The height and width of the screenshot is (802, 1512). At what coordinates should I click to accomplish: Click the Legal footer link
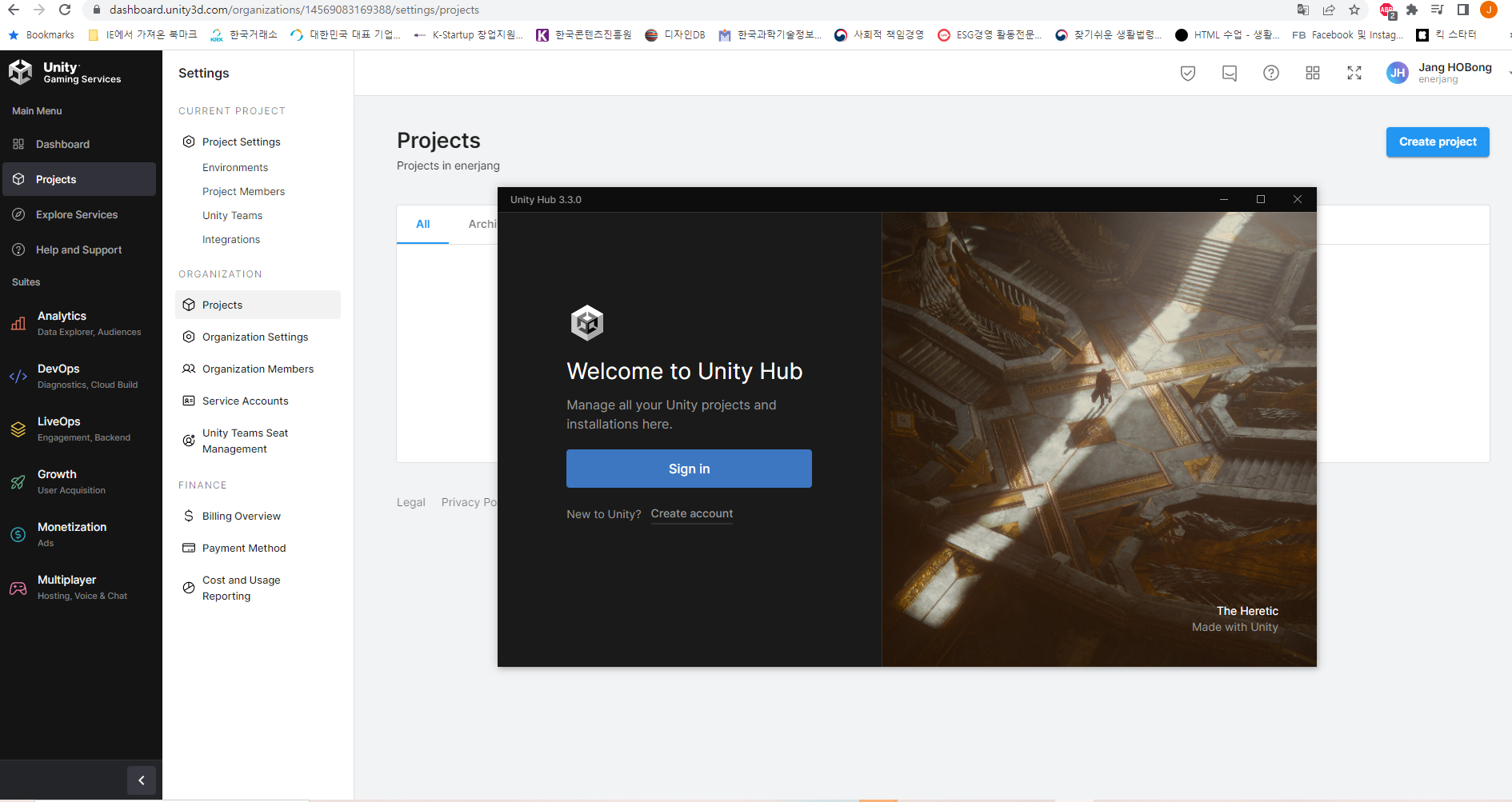tap(411, 502)
